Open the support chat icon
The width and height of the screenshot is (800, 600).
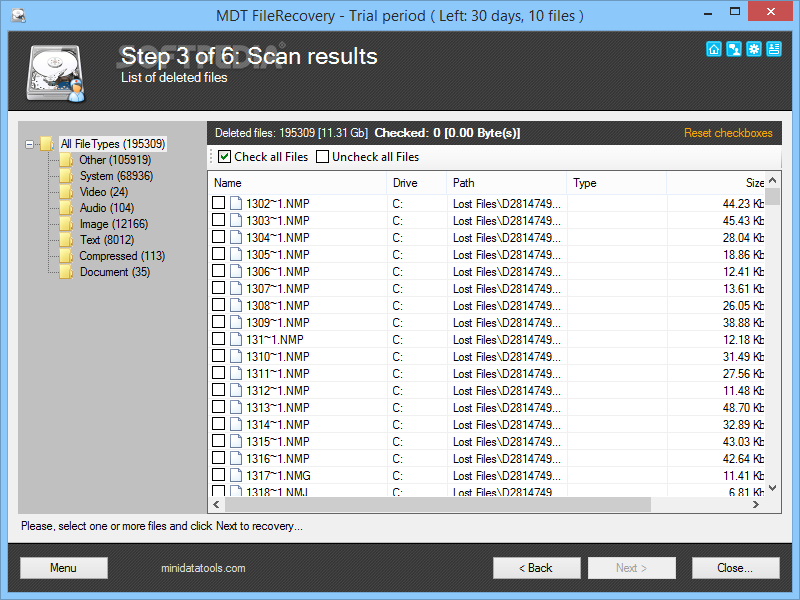[x=734, y=49]
